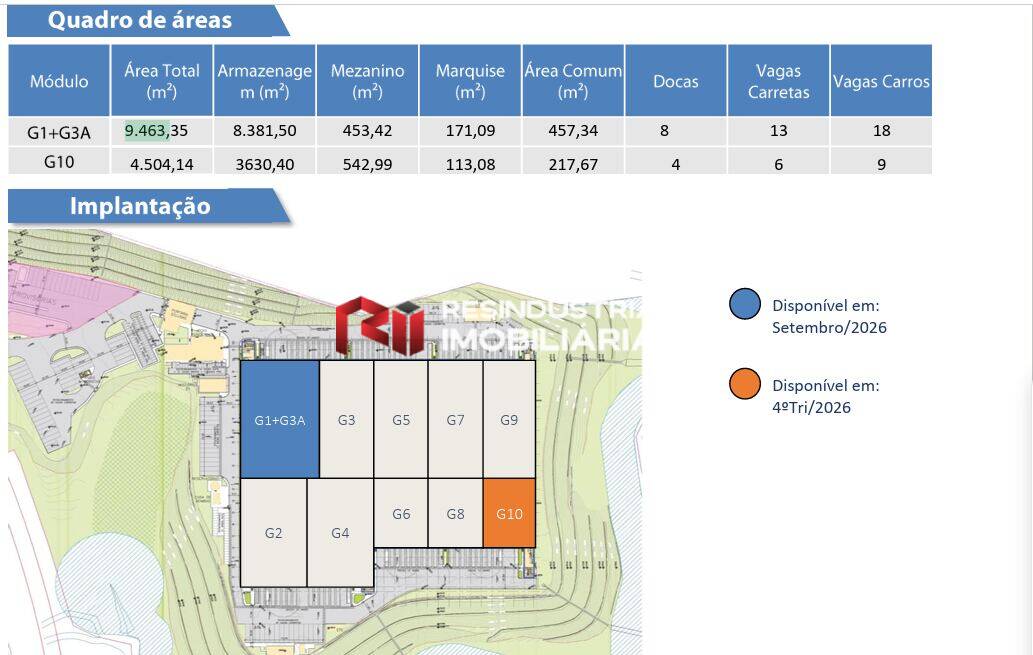1033x655 pixels.
Task: Click the Disponível em: 4ºTri/2026 legend text
Action: [x=825, y=396]
